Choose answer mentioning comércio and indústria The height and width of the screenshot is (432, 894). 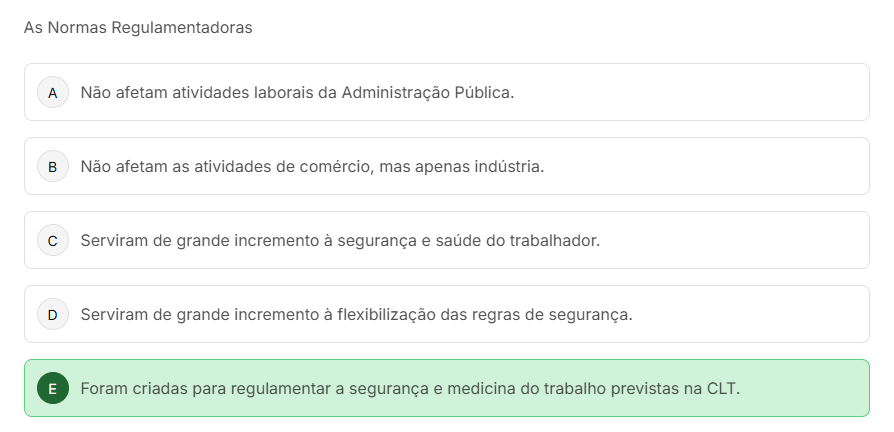(x=312, y=166)
